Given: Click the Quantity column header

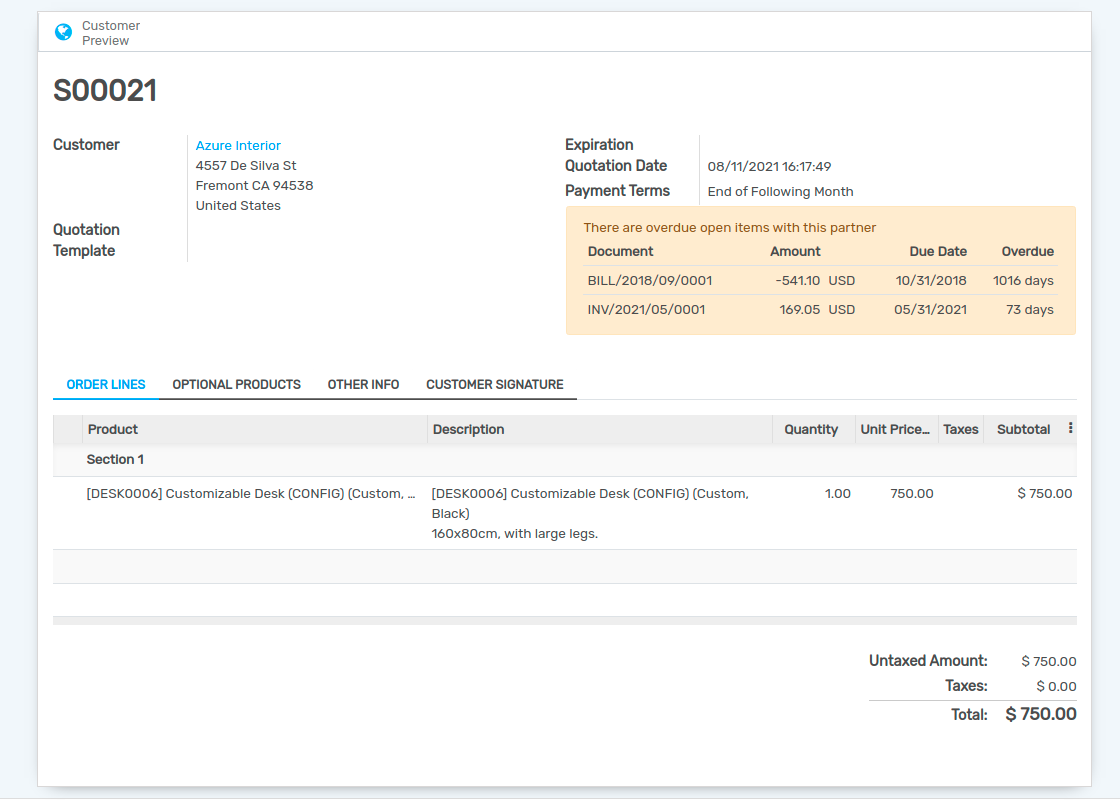Looking at the screenshot, I should click(x=811, y=429).
